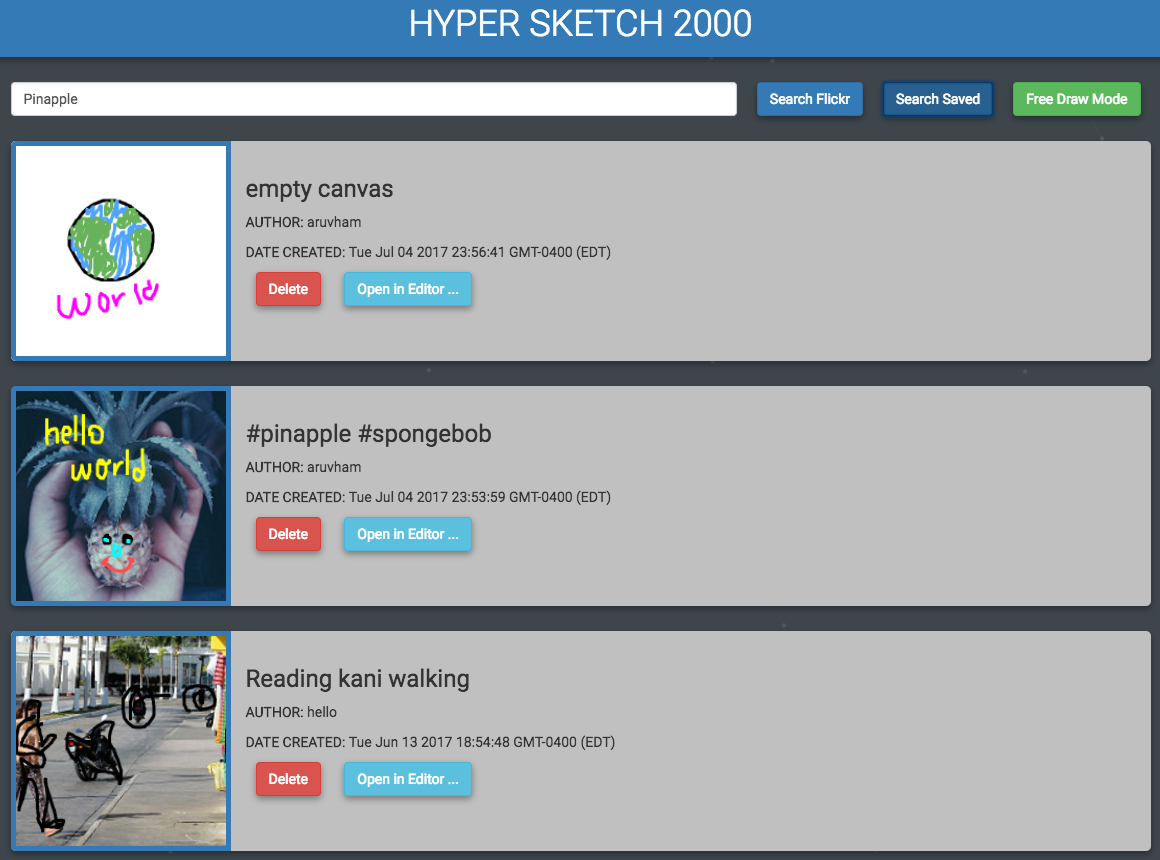Delete the #pinapple #spongebob sketch

(288, 534)
